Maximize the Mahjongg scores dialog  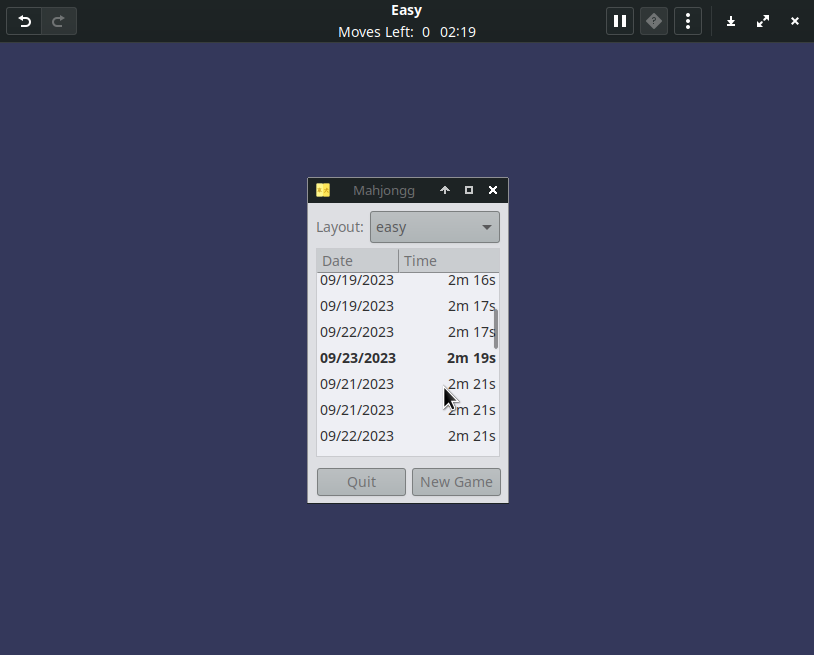[469, 190]
